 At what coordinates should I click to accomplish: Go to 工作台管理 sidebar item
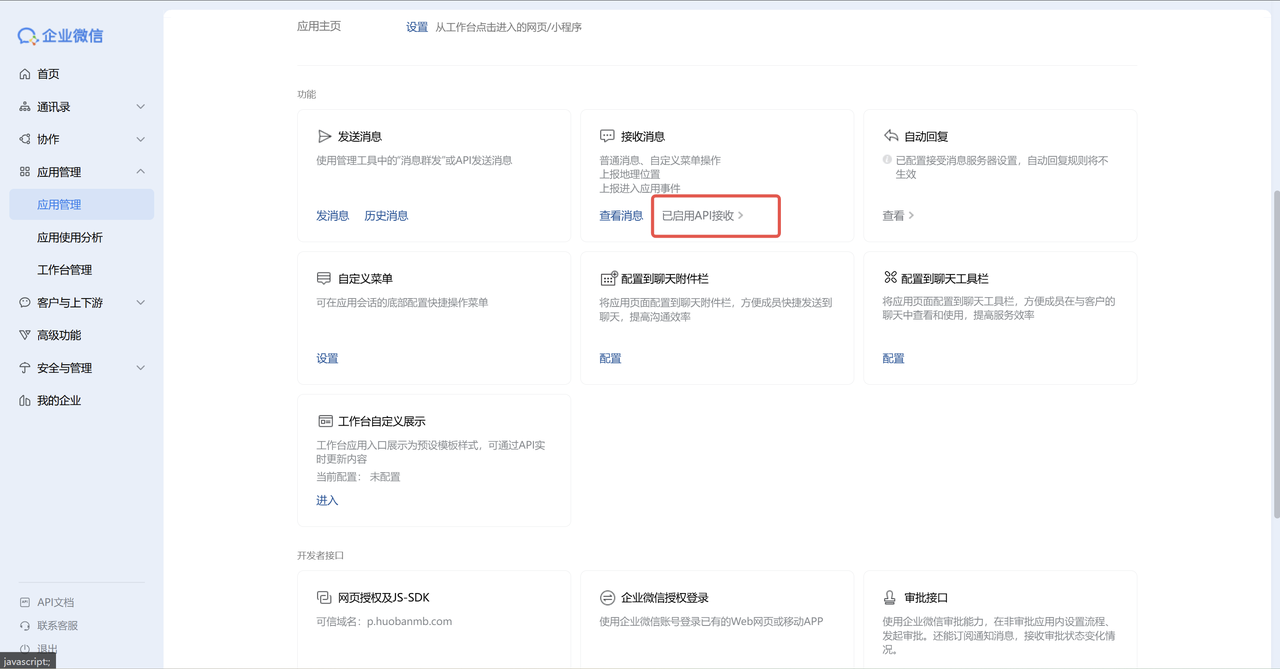(65, 270)
